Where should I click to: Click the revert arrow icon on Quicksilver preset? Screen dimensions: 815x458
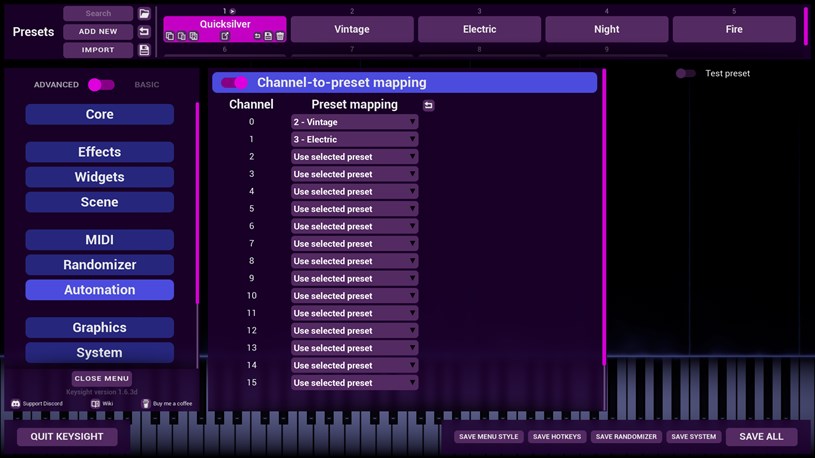pos(257,36)
